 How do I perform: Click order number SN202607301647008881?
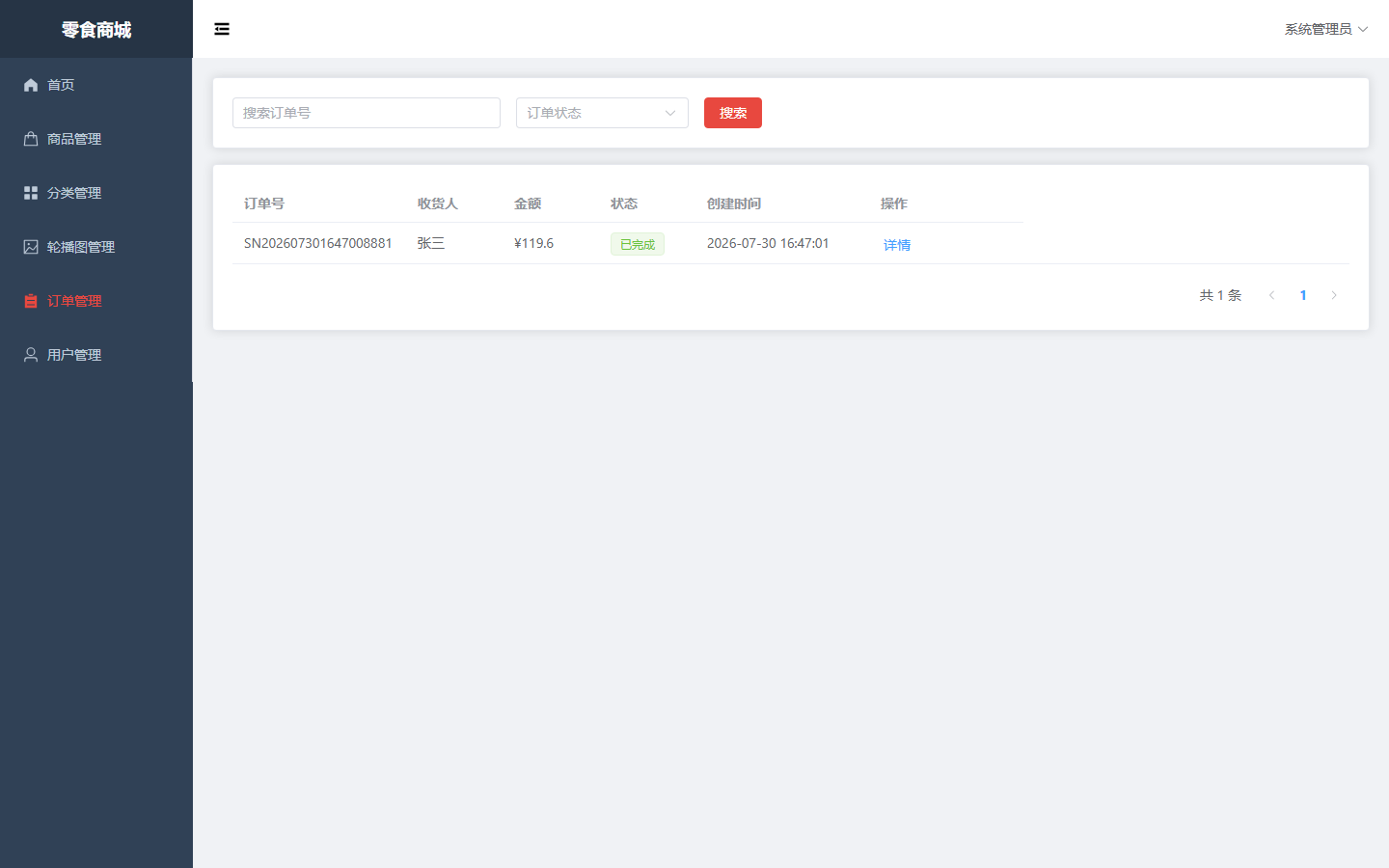tap(318, 243)
